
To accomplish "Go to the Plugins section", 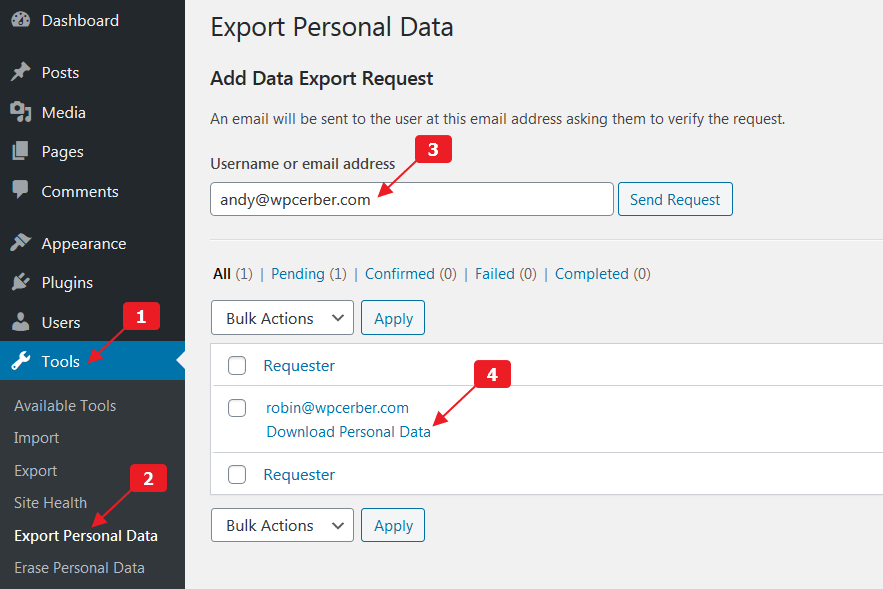I will 67,283.
